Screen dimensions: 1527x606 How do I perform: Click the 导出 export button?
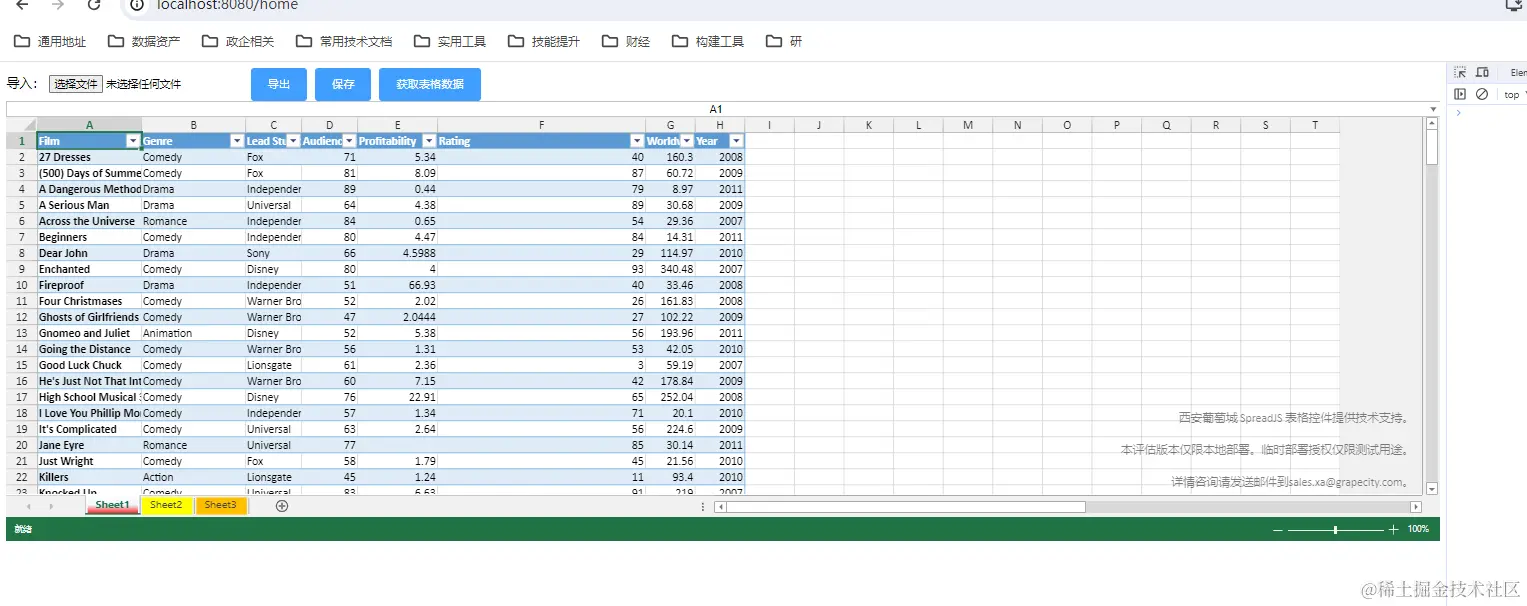[279, 84]
